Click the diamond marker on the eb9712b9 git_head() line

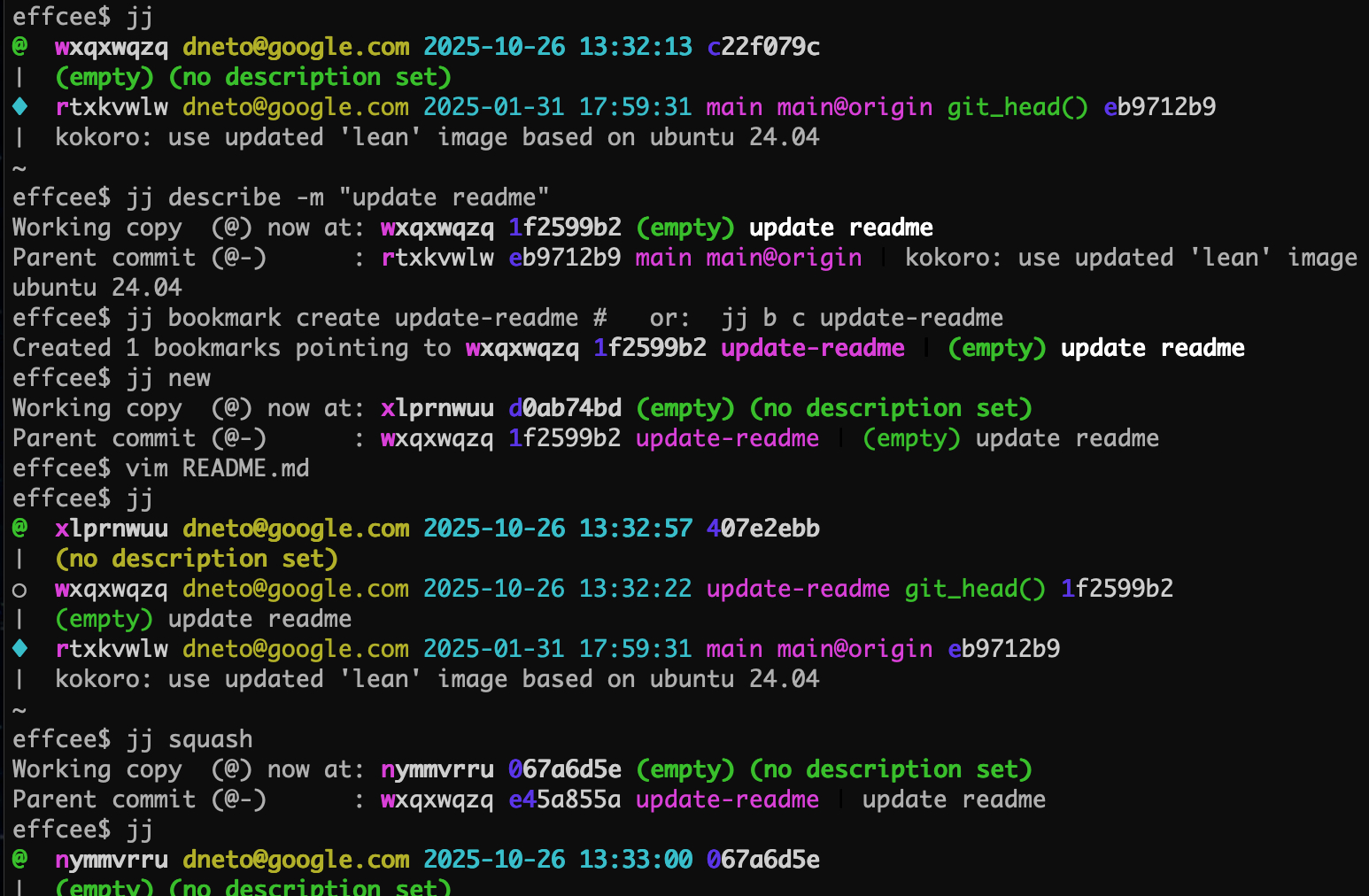pos(19,106)
